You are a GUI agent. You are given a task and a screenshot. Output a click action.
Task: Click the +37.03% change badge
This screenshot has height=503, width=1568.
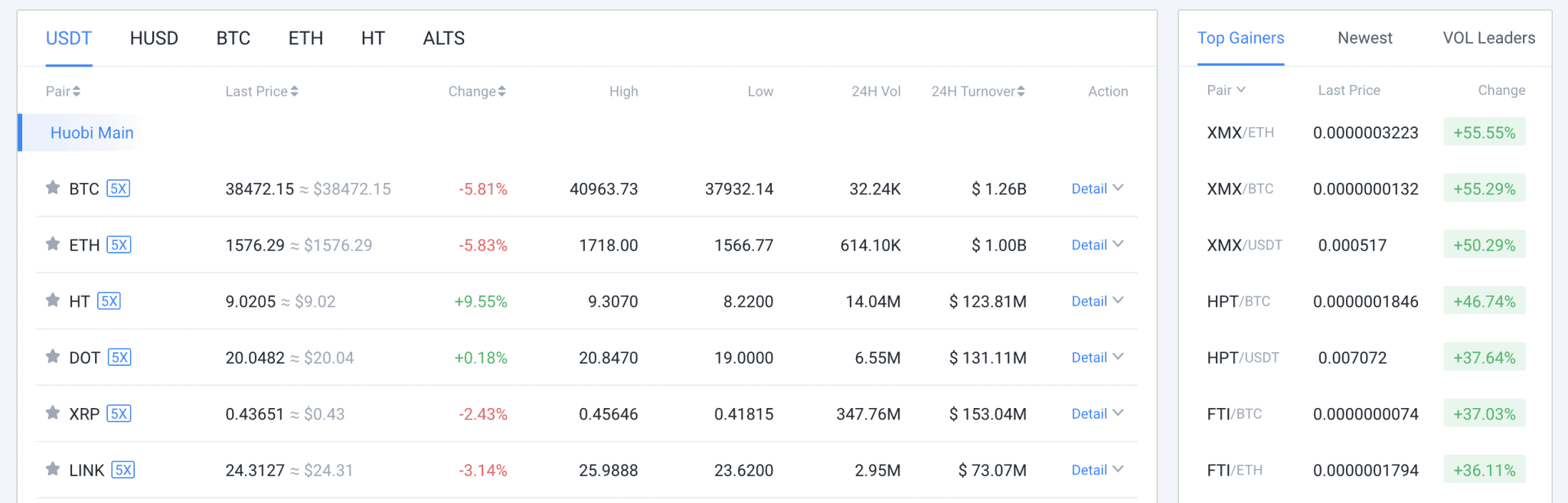pyautogui.click(x=1485, y=413)
